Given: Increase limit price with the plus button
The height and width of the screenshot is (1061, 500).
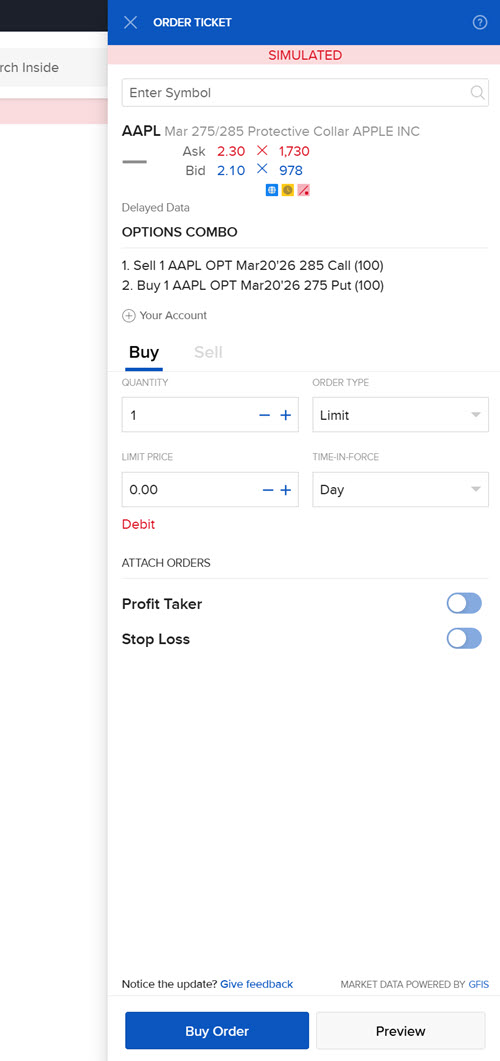Looking at the screenshot, I should click(286, 490).
